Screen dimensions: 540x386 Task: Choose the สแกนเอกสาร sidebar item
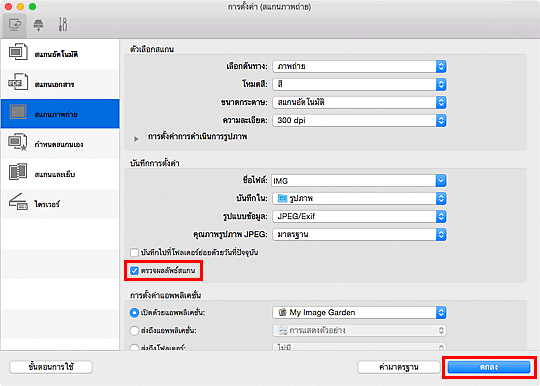60,84
